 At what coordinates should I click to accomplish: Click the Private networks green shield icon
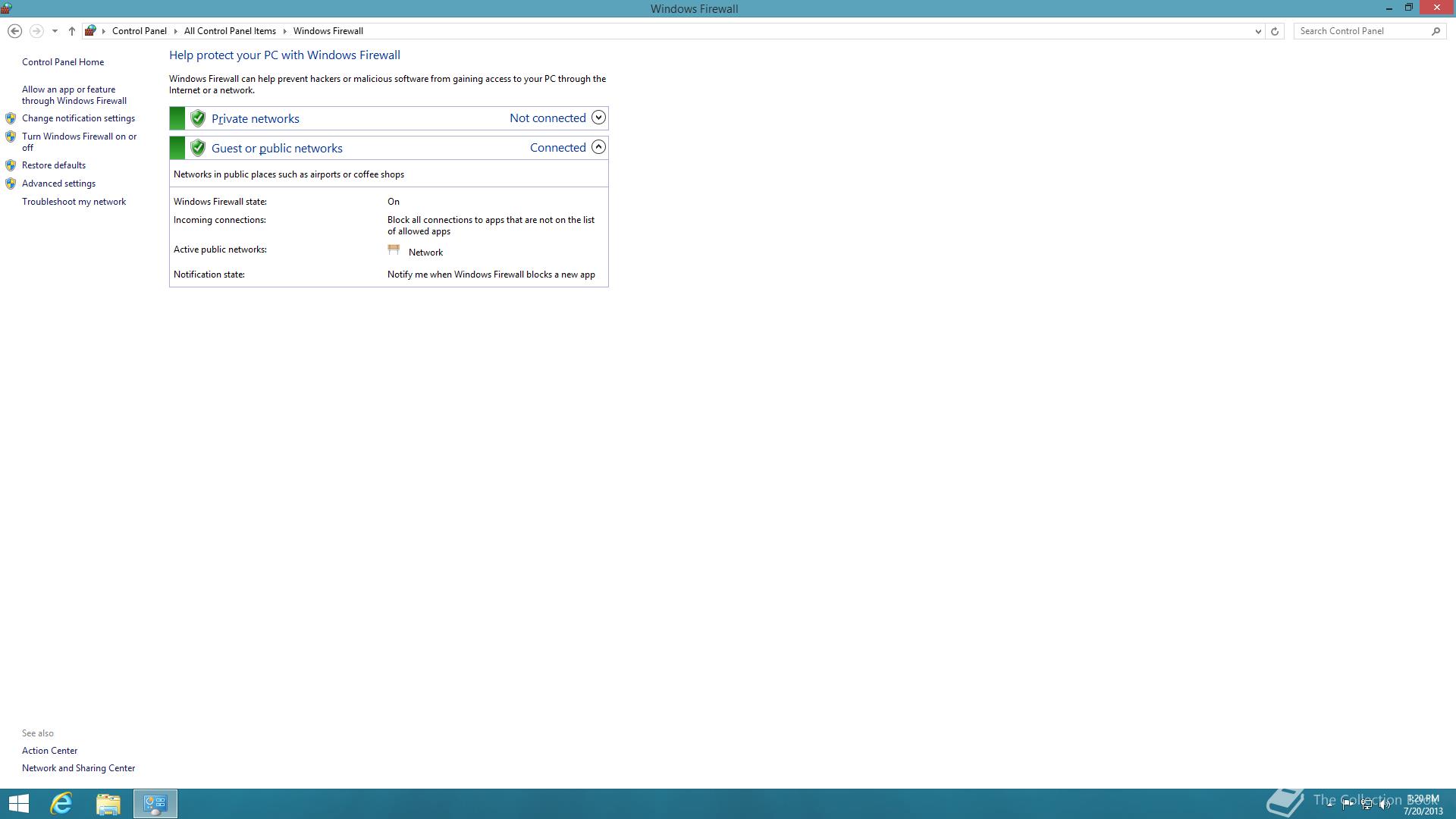coord(198,118)
